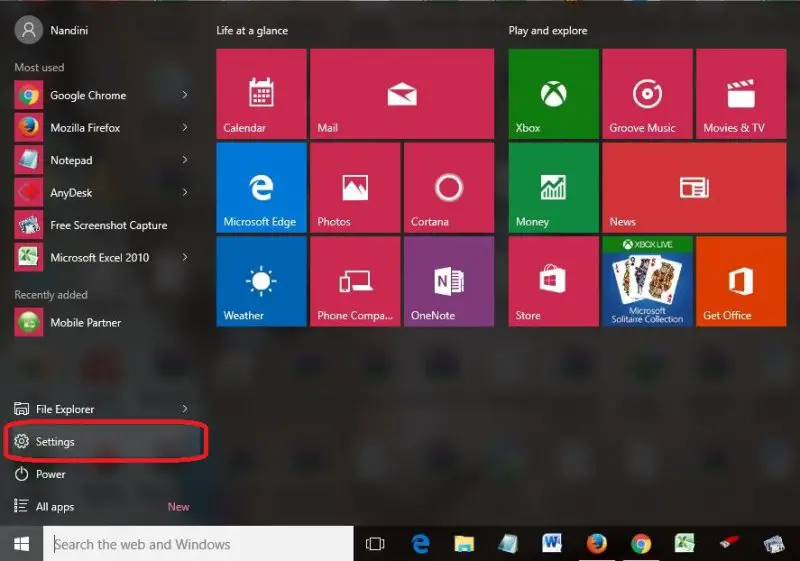Open Screenshot Capture icon on taskbar
Screen dimensions: 800x561
pyautogui.click(x=773, y=544)
